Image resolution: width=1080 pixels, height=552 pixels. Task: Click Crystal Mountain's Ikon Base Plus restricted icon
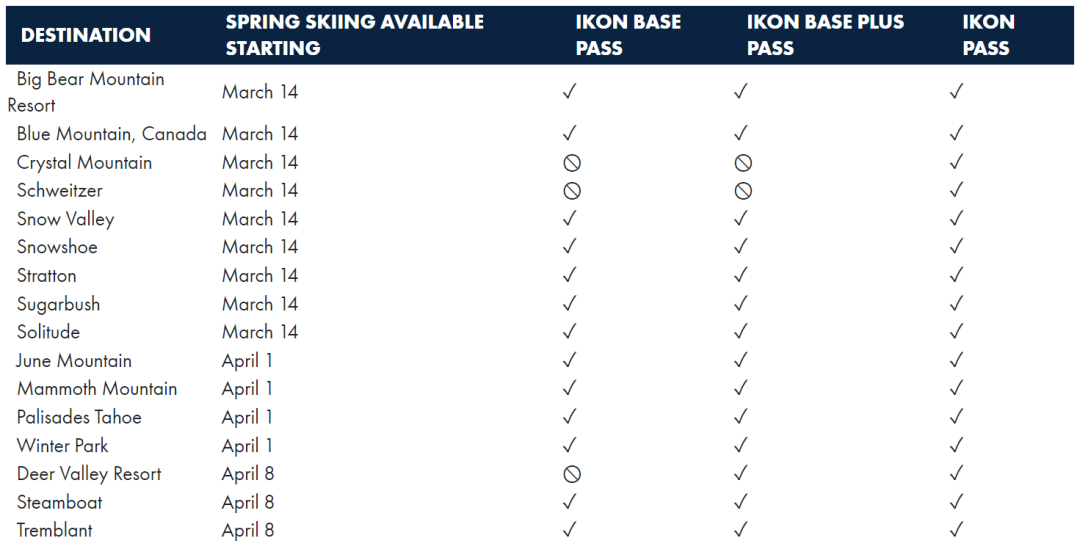coord(743,163)
